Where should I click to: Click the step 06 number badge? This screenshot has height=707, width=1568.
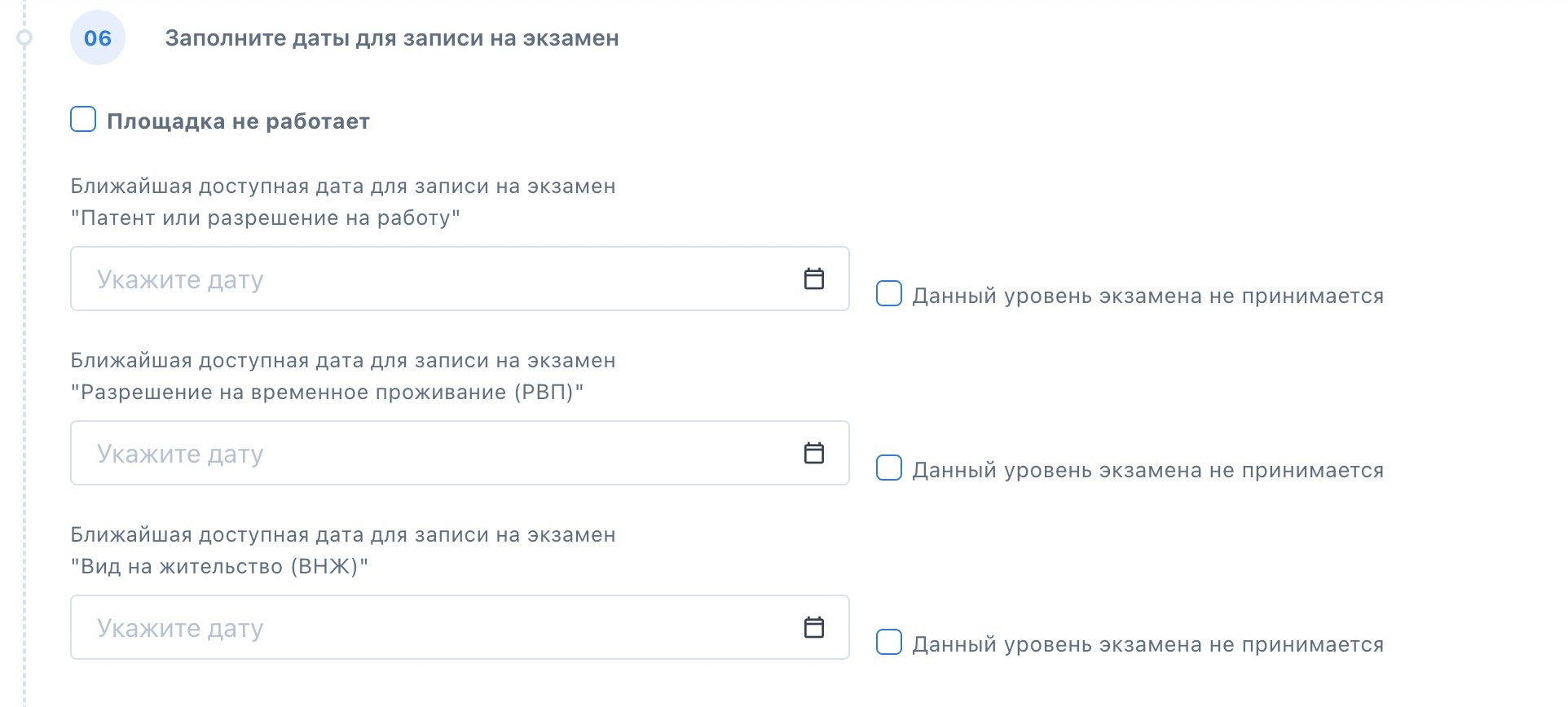click(x=98, y=38)
